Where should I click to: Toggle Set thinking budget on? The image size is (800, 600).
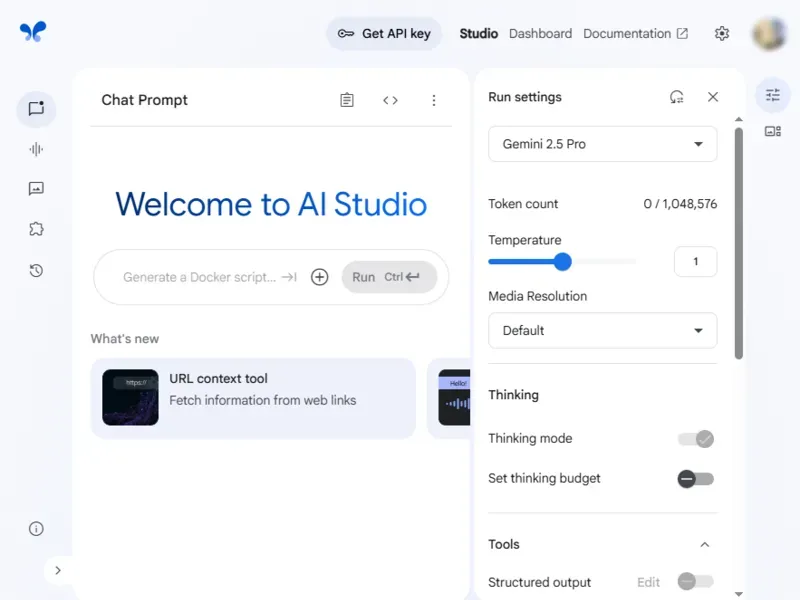coord(696,478)
